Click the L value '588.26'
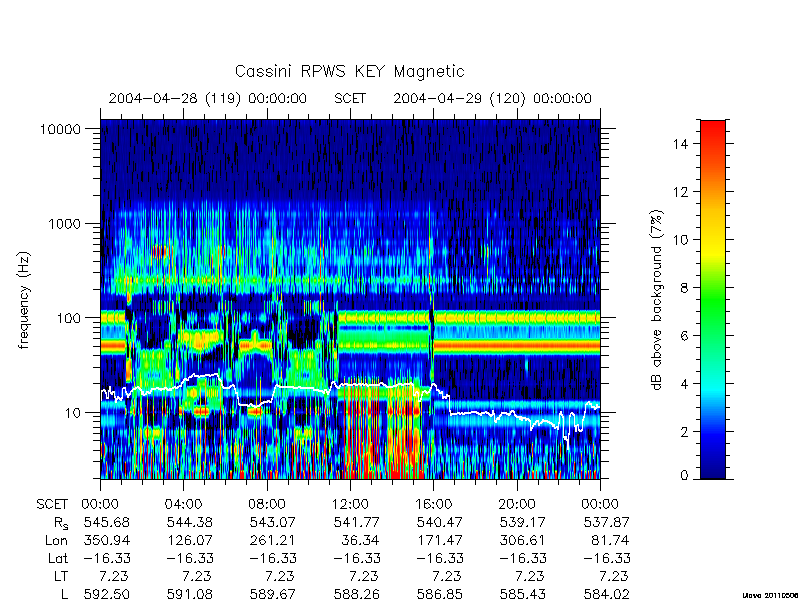Screen dimensions: 800x600 click(x=357, y=594)
